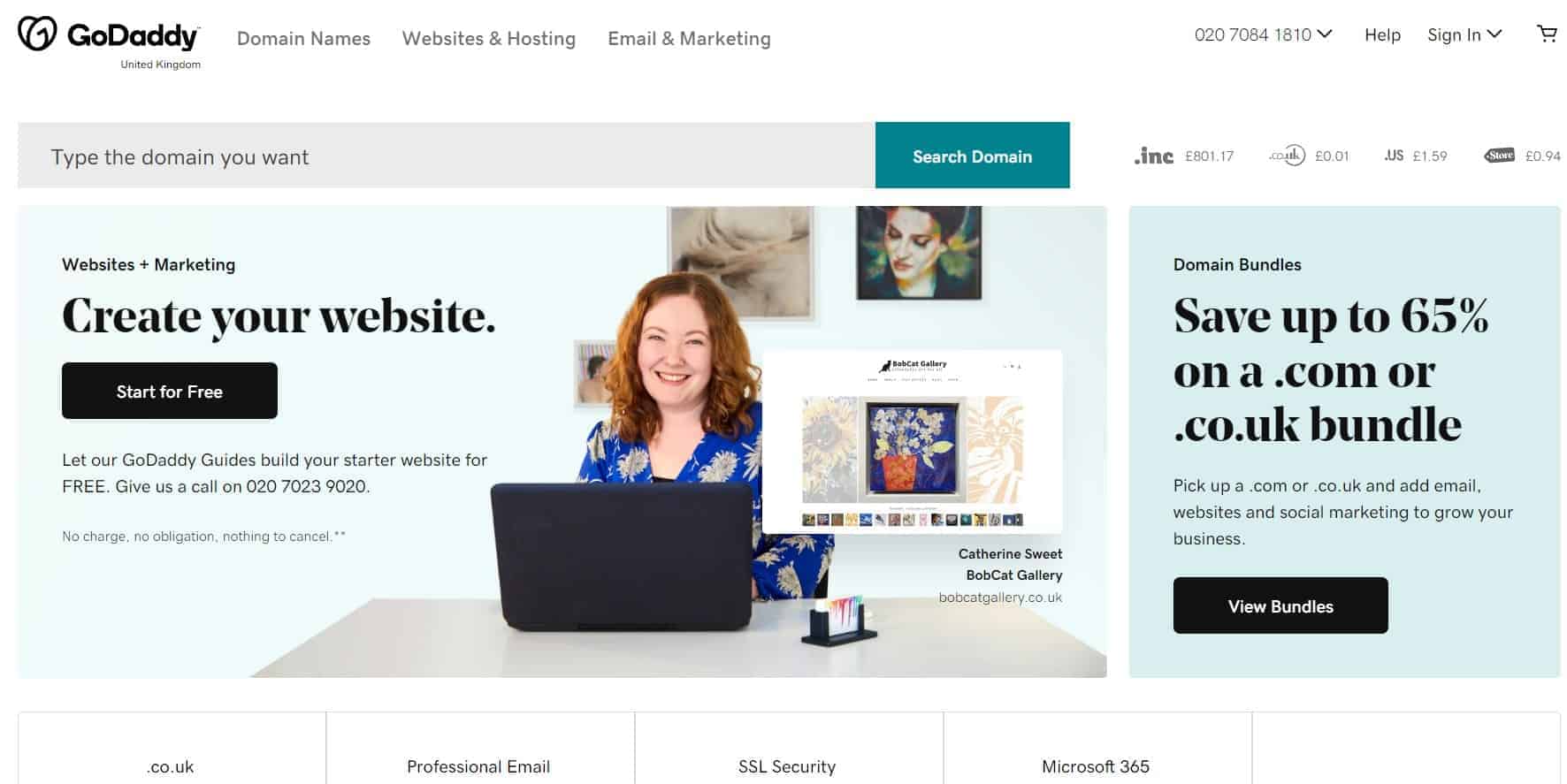
Task: Focus the domain search input field
Action: (447, 156)
